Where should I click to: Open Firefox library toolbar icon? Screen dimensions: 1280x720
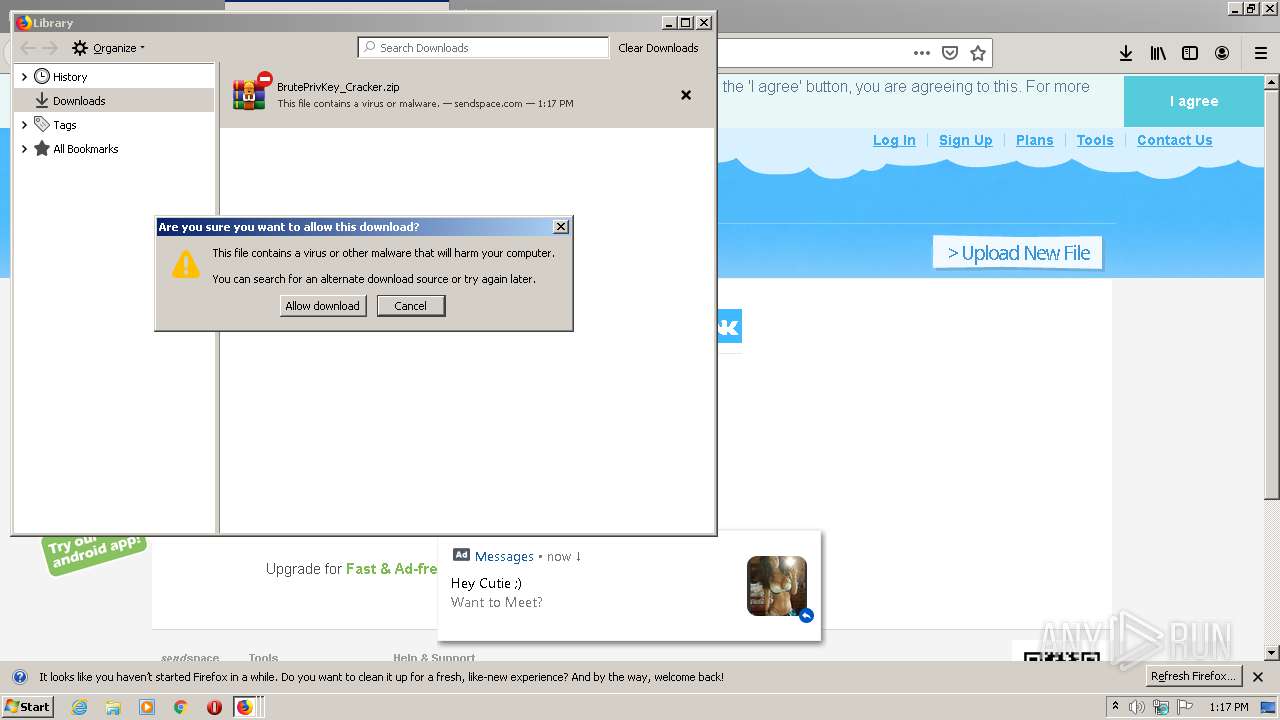(1158, 53)
